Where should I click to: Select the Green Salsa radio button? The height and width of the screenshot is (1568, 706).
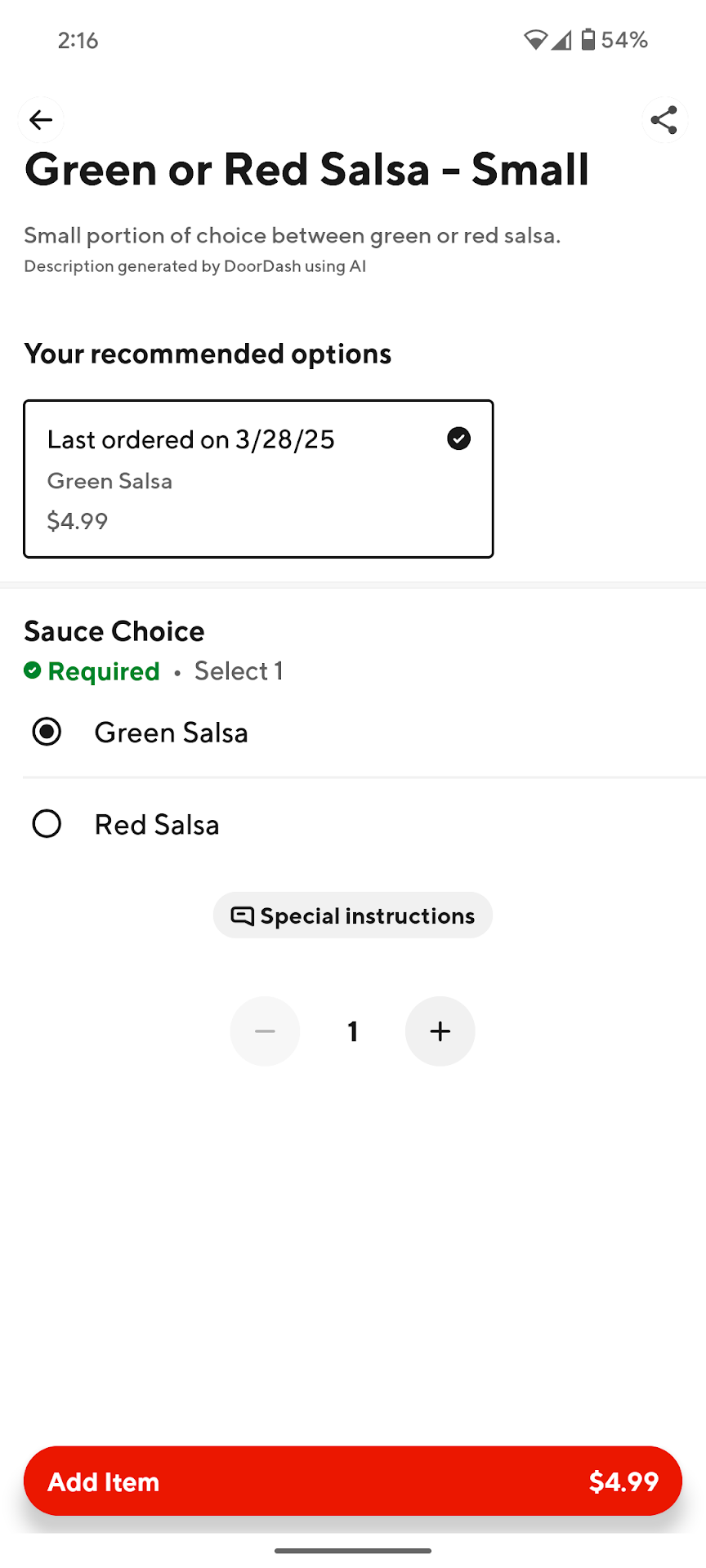47,732
